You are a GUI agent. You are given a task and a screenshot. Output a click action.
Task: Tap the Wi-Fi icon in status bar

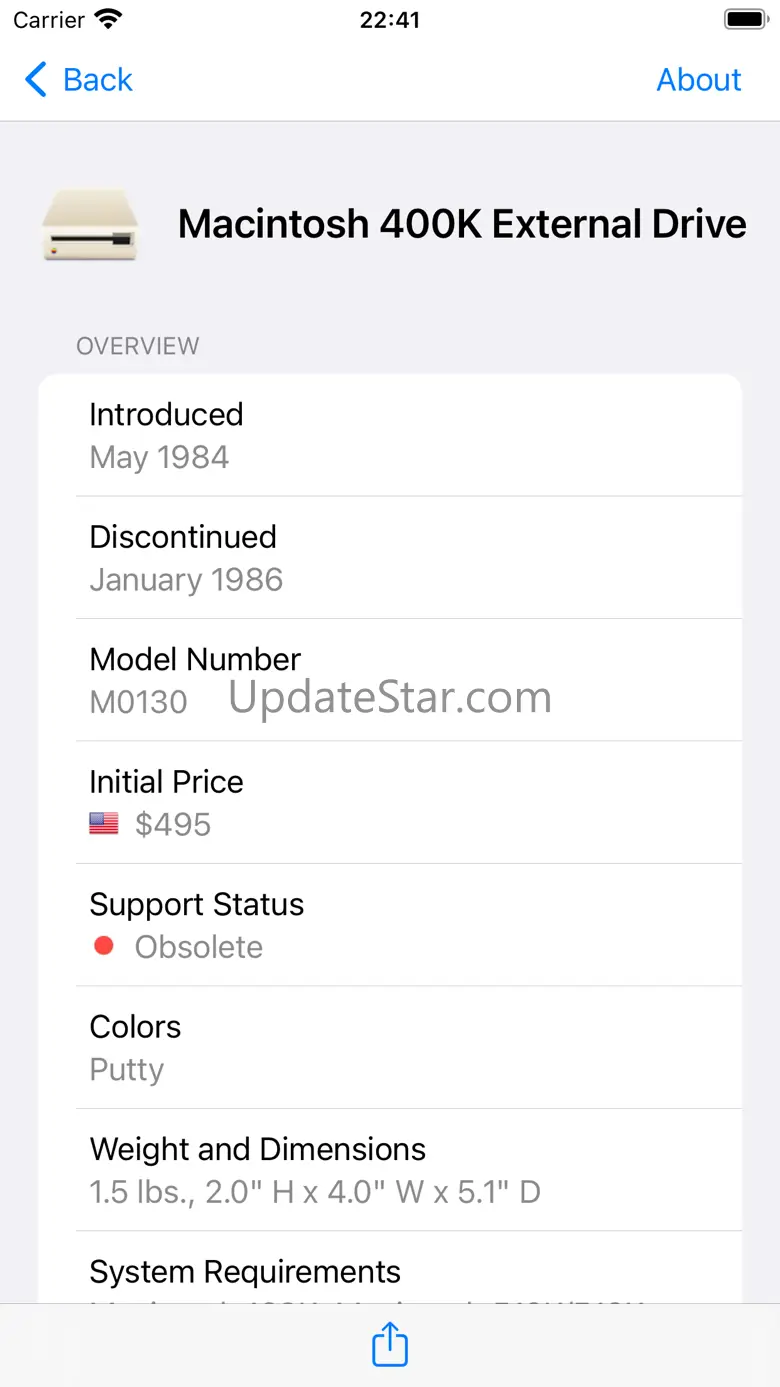pyautogui.click(x=108, y=20)
